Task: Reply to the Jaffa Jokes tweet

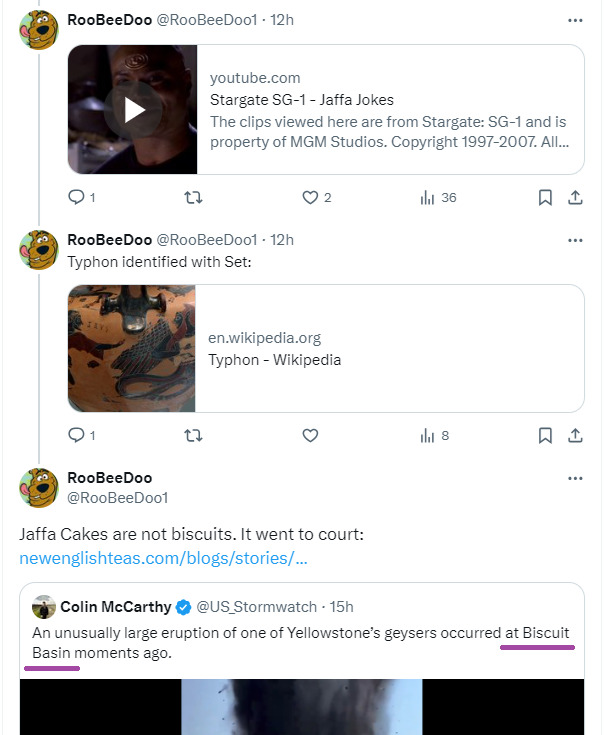Action: (76, 198)
